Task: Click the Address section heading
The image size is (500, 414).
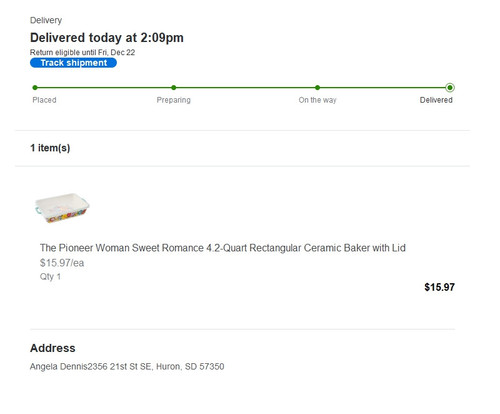Action: click(x=53, y=348)
